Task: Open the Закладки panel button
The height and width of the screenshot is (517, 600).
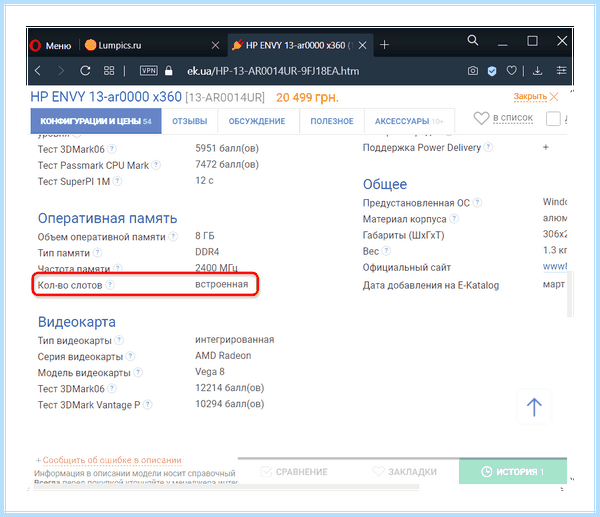Action: [x=404, y=472]
